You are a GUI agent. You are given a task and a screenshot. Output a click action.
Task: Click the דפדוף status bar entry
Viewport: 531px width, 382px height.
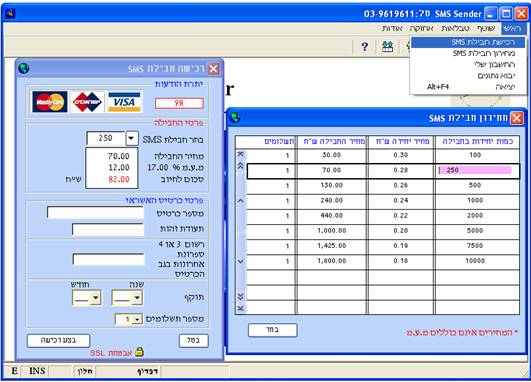[148, 372]
